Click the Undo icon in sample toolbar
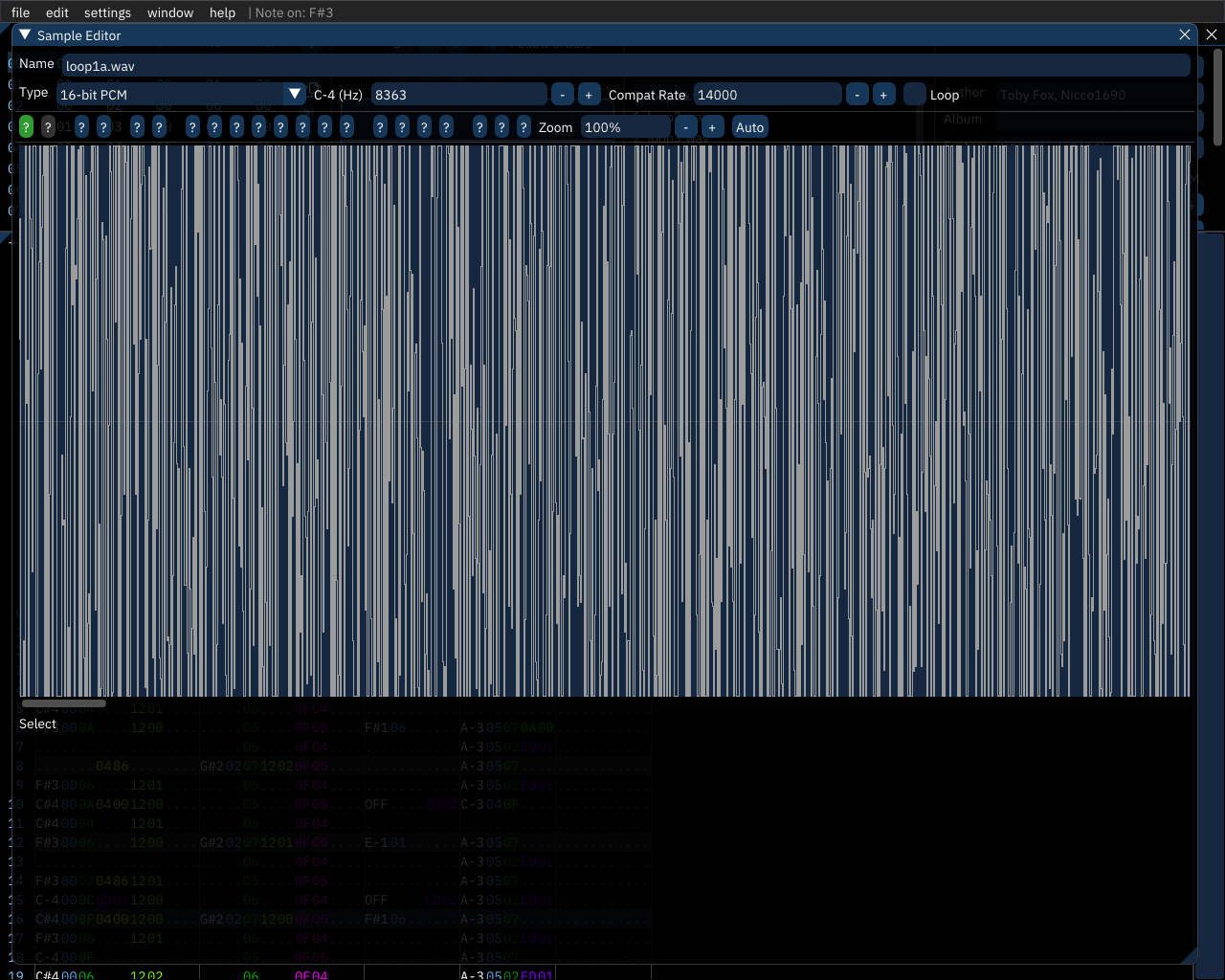 [137, 127]
